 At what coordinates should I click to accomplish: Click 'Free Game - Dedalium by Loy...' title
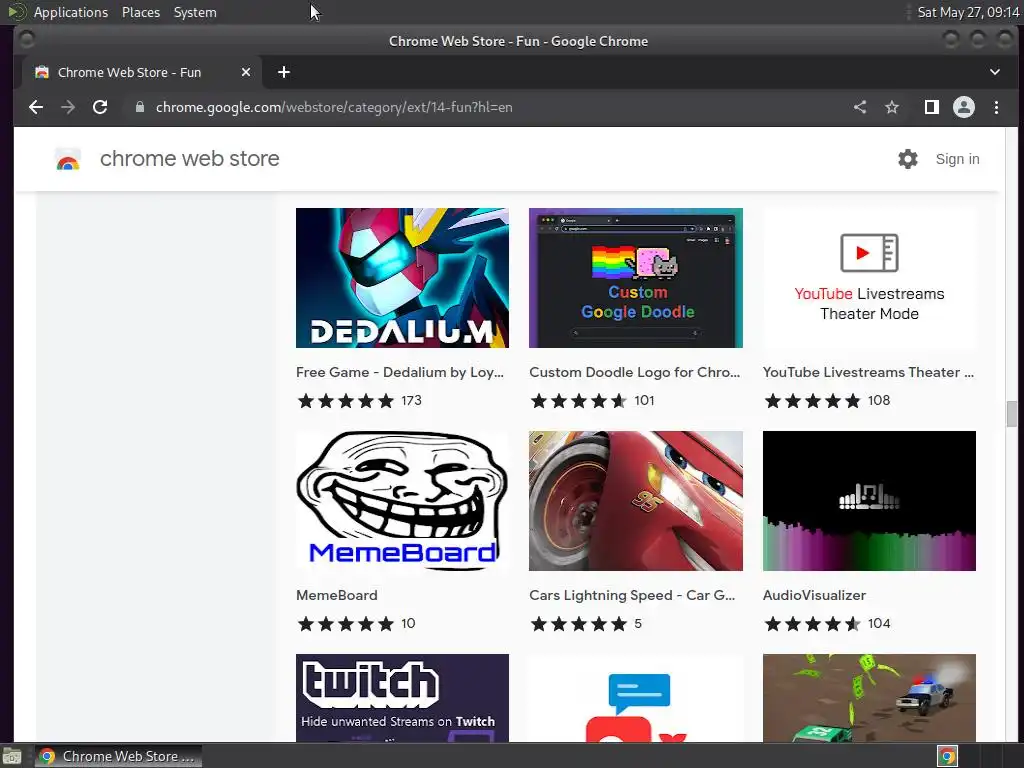[x=400, y=372]
